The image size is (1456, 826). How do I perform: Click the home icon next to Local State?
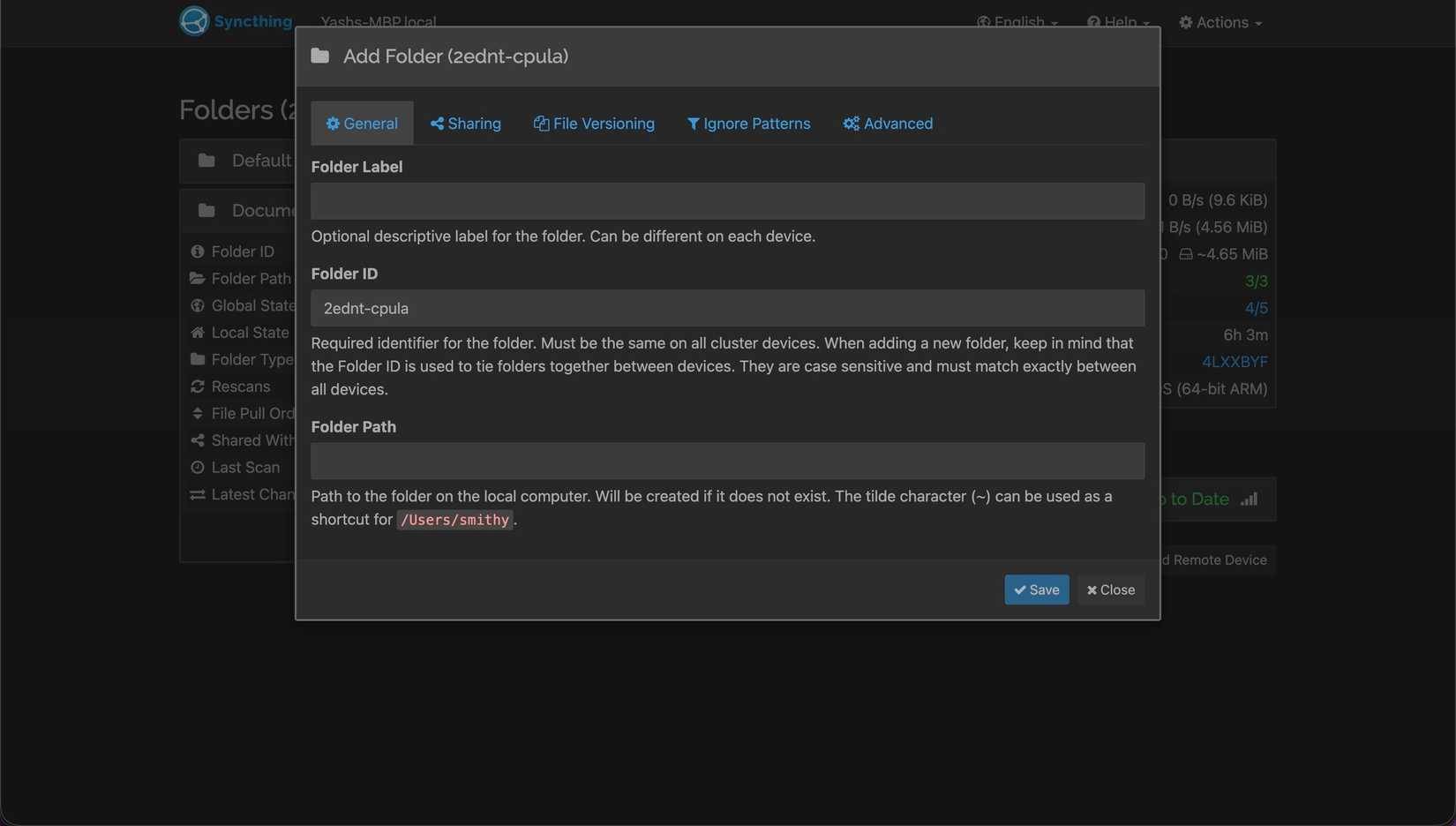point(196,332)
